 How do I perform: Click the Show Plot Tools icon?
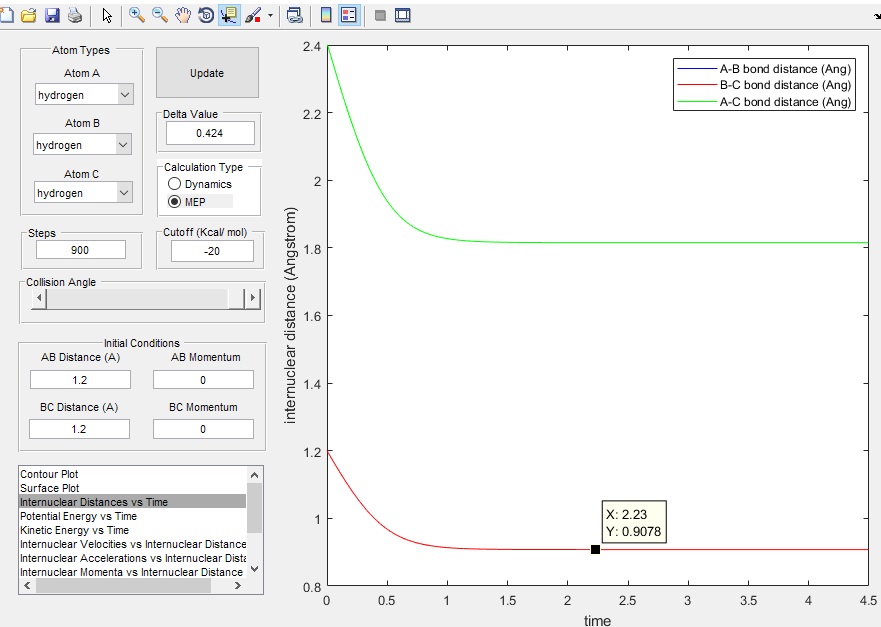(x=403, y=15)
